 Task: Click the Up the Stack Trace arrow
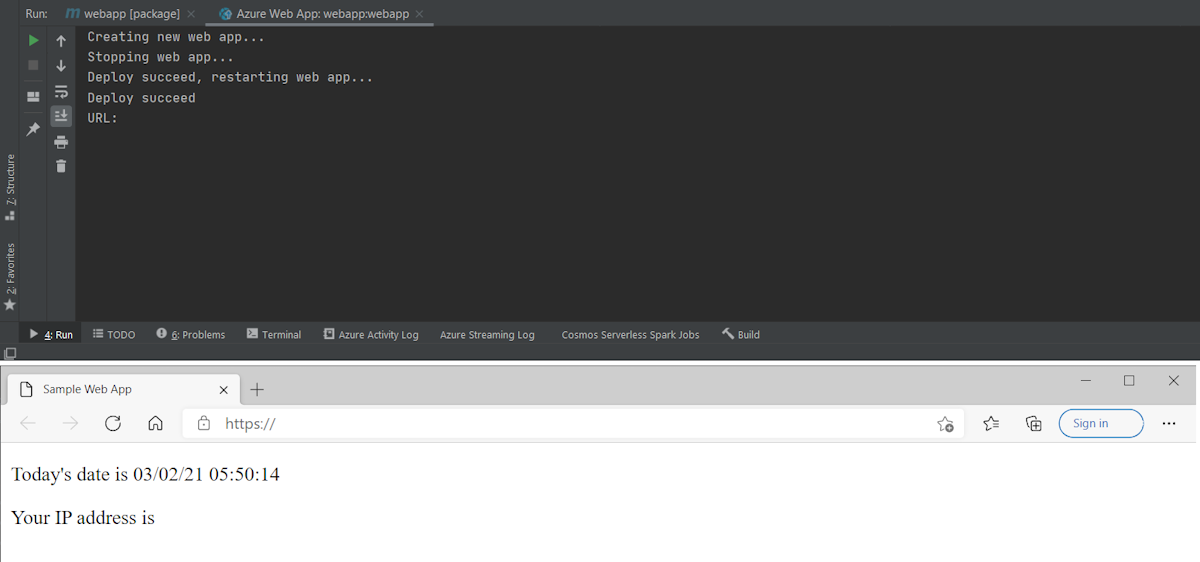pyautogui.click(x=61, y=41)
